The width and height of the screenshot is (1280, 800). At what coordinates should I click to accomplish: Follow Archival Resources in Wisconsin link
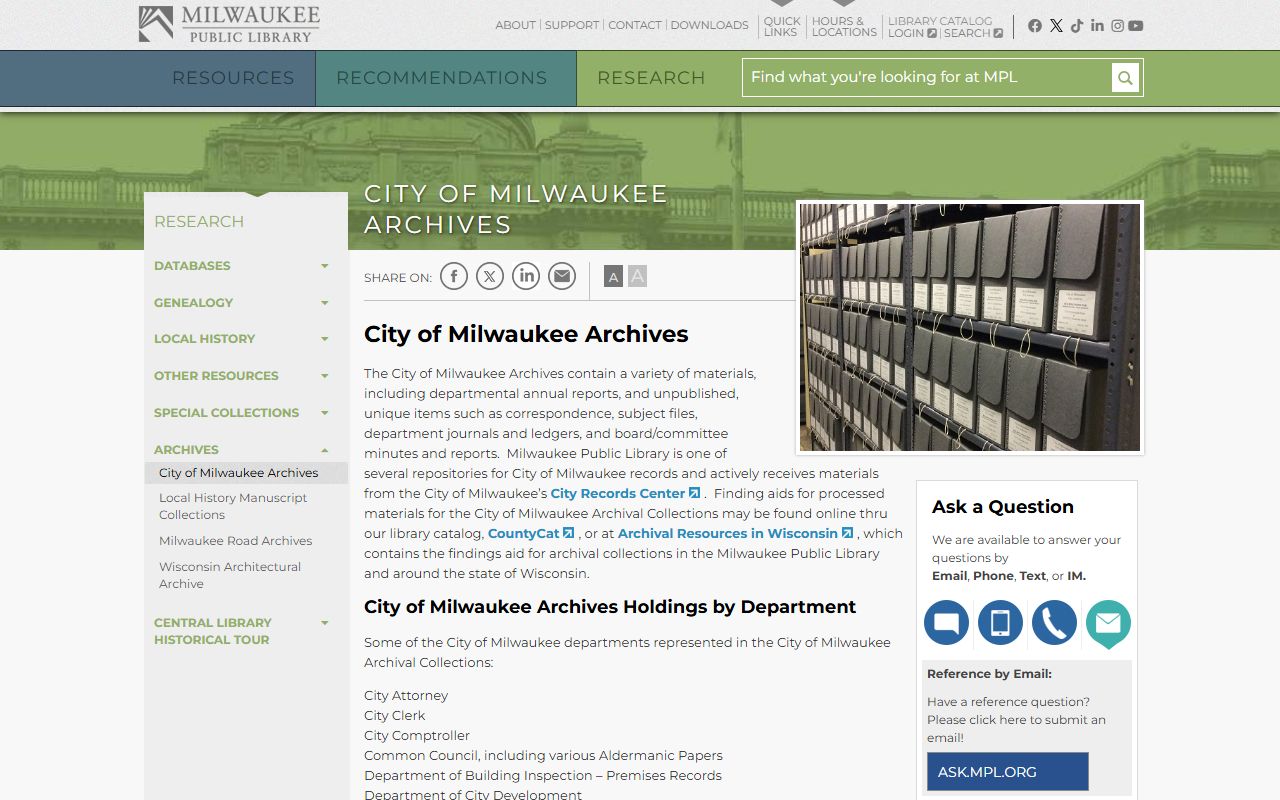pos(735,533)
